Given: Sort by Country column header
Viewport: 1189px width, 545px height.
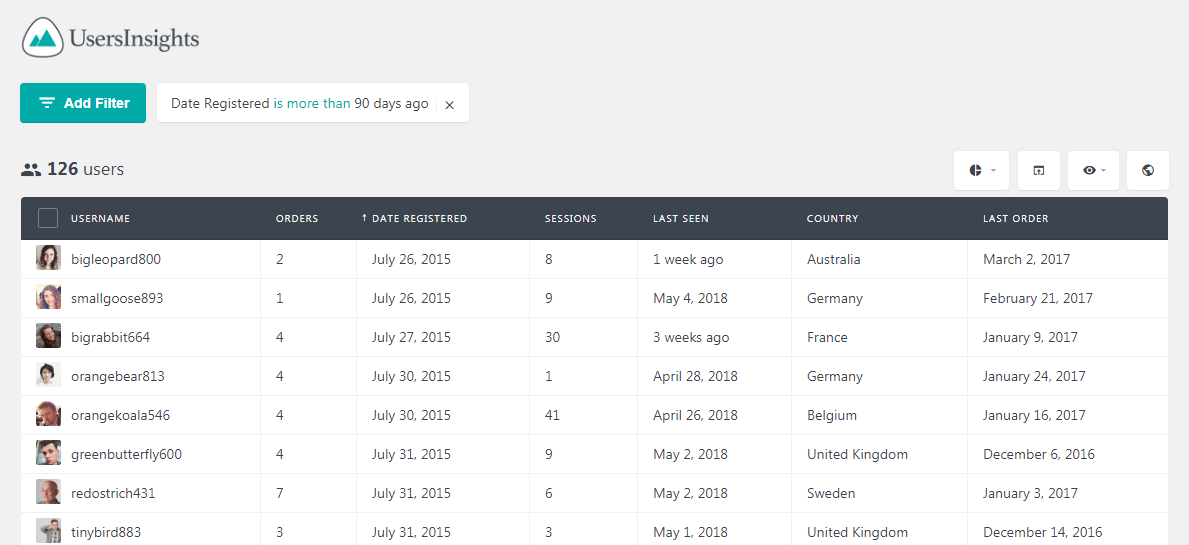Looking at the screenshot, I should point(833,218).
